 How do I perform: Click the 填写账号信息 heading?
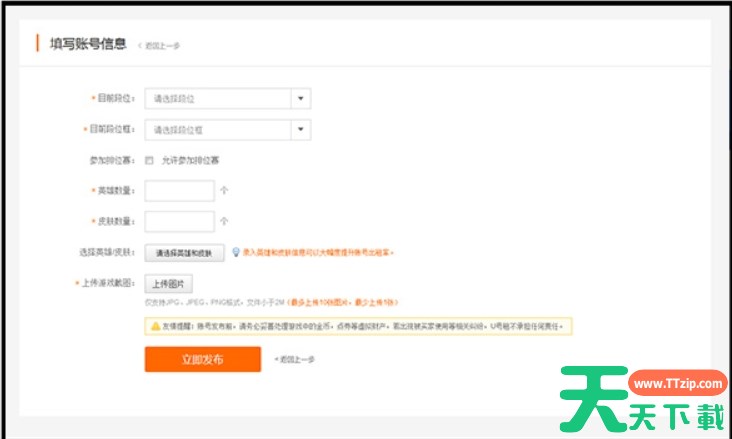click(88, 44)
